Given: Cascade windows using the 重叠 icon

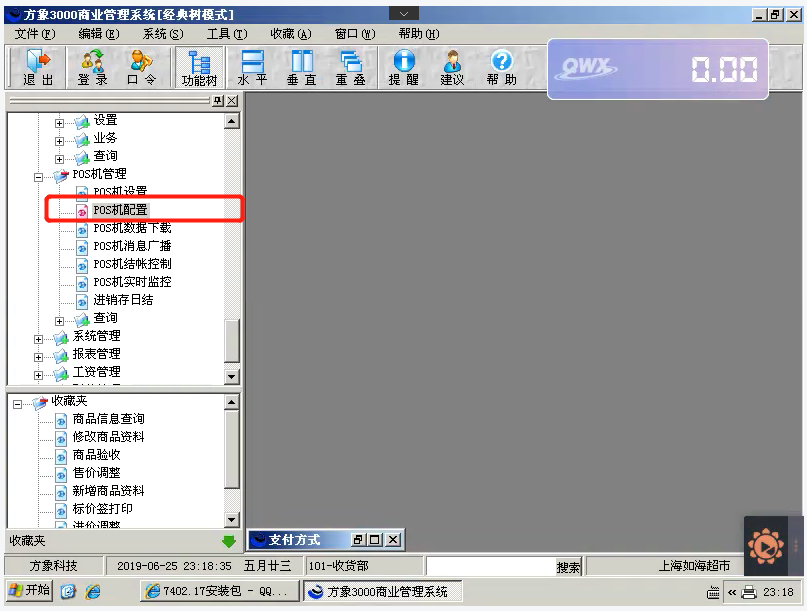Looking at the screenshot, I should 350,67.
